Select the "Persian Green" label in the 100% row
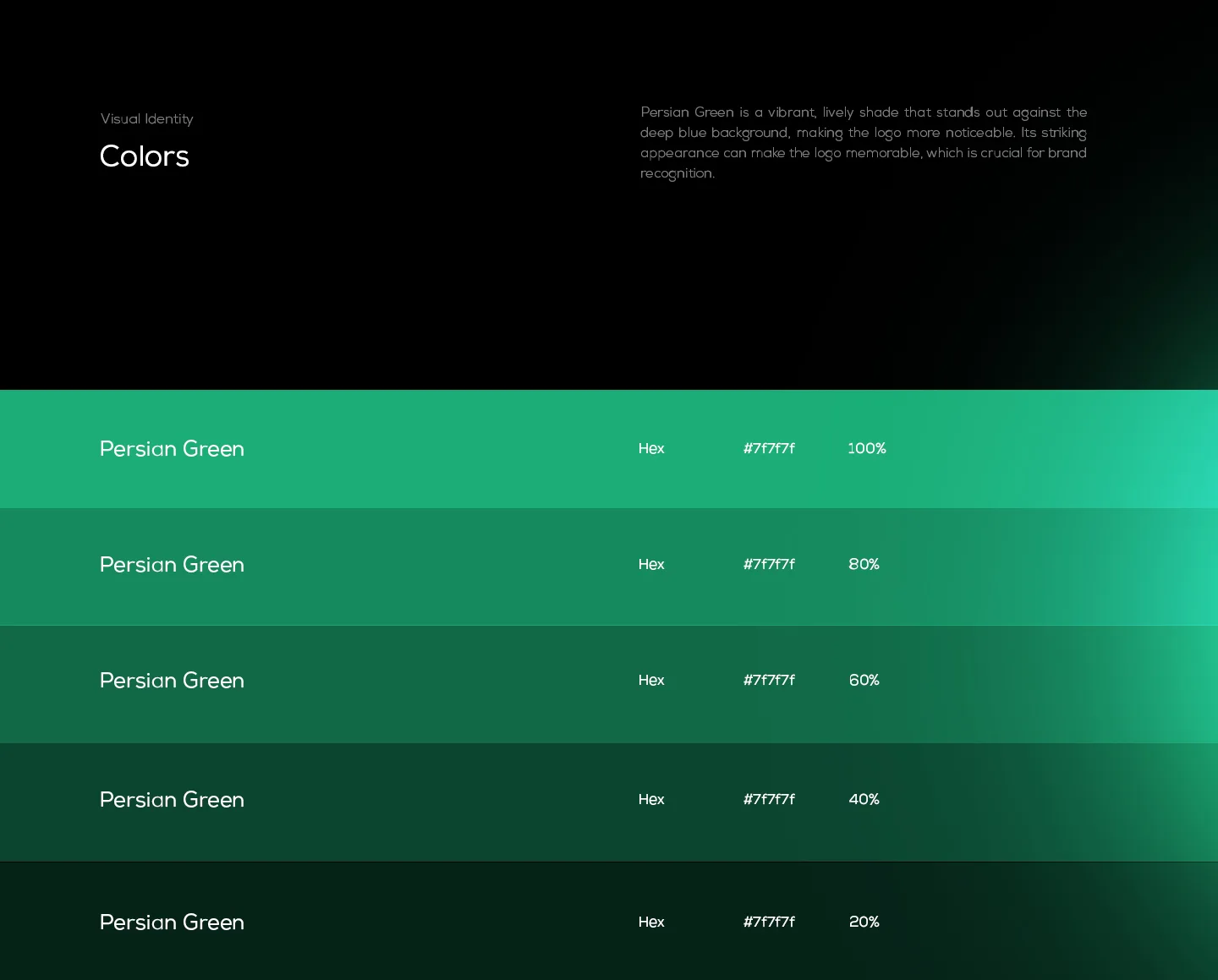 pos(172,449)
